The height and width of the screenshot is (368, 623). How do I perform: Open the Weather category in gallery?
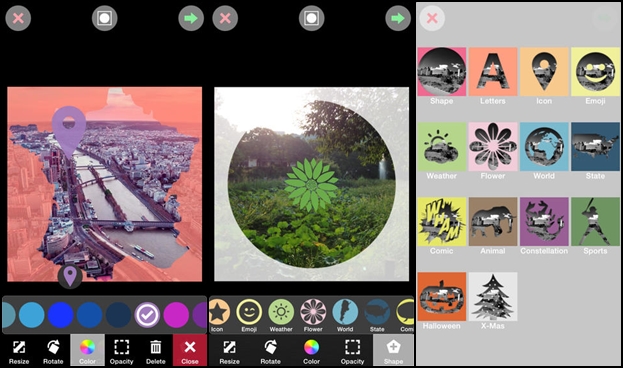tap(441, 151)
